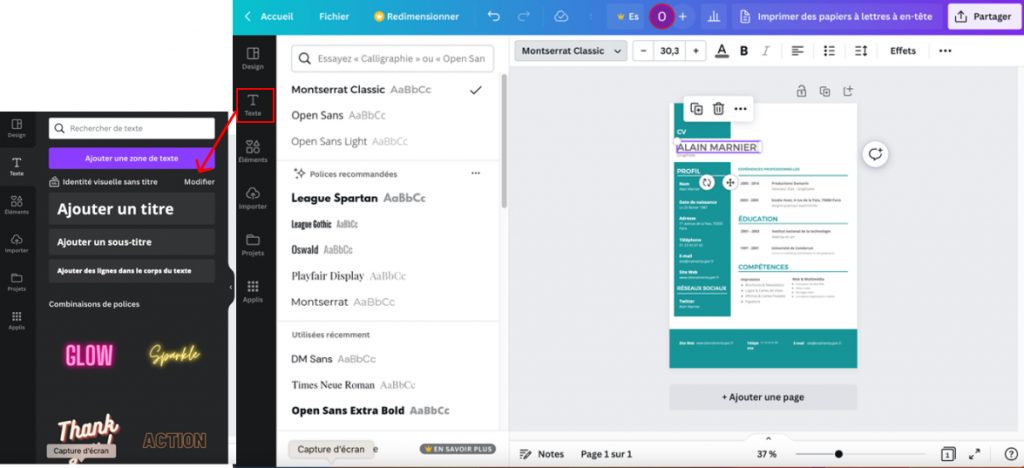Go back to Accueil
This screenshot has width=1024, height=468.
click(x=269, y=16)
